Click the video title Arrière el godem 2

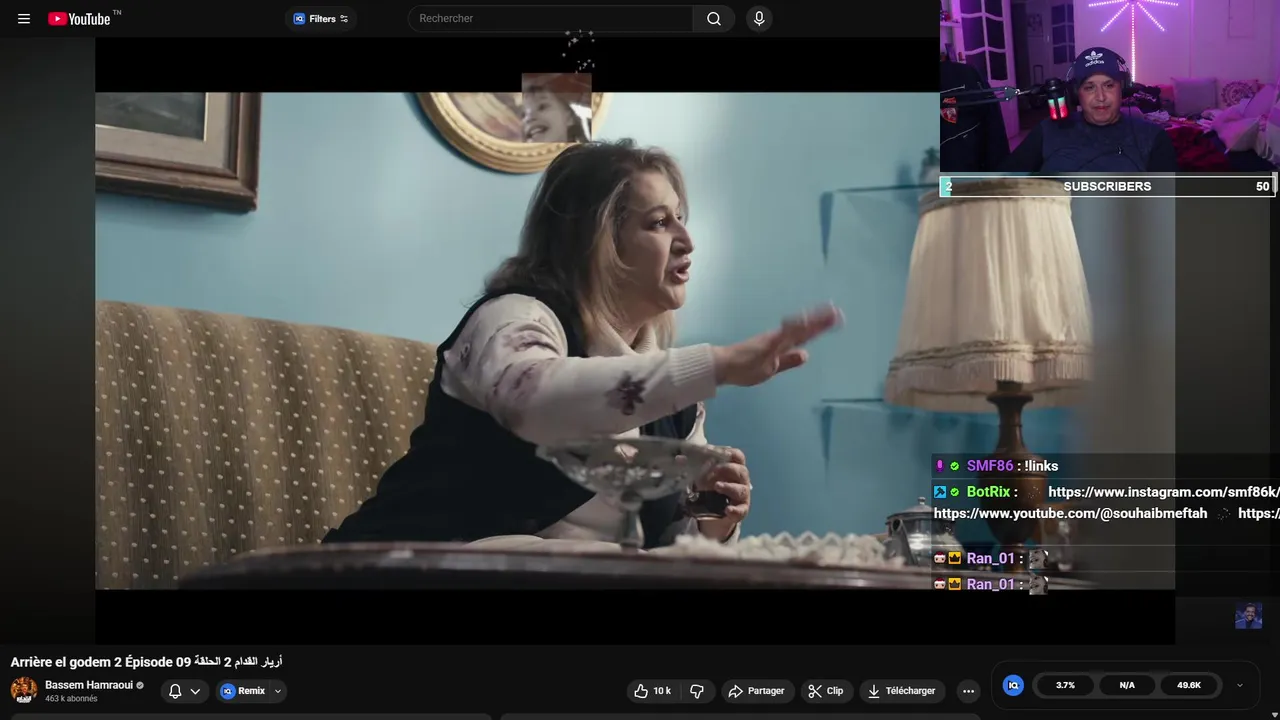(146, 662)
